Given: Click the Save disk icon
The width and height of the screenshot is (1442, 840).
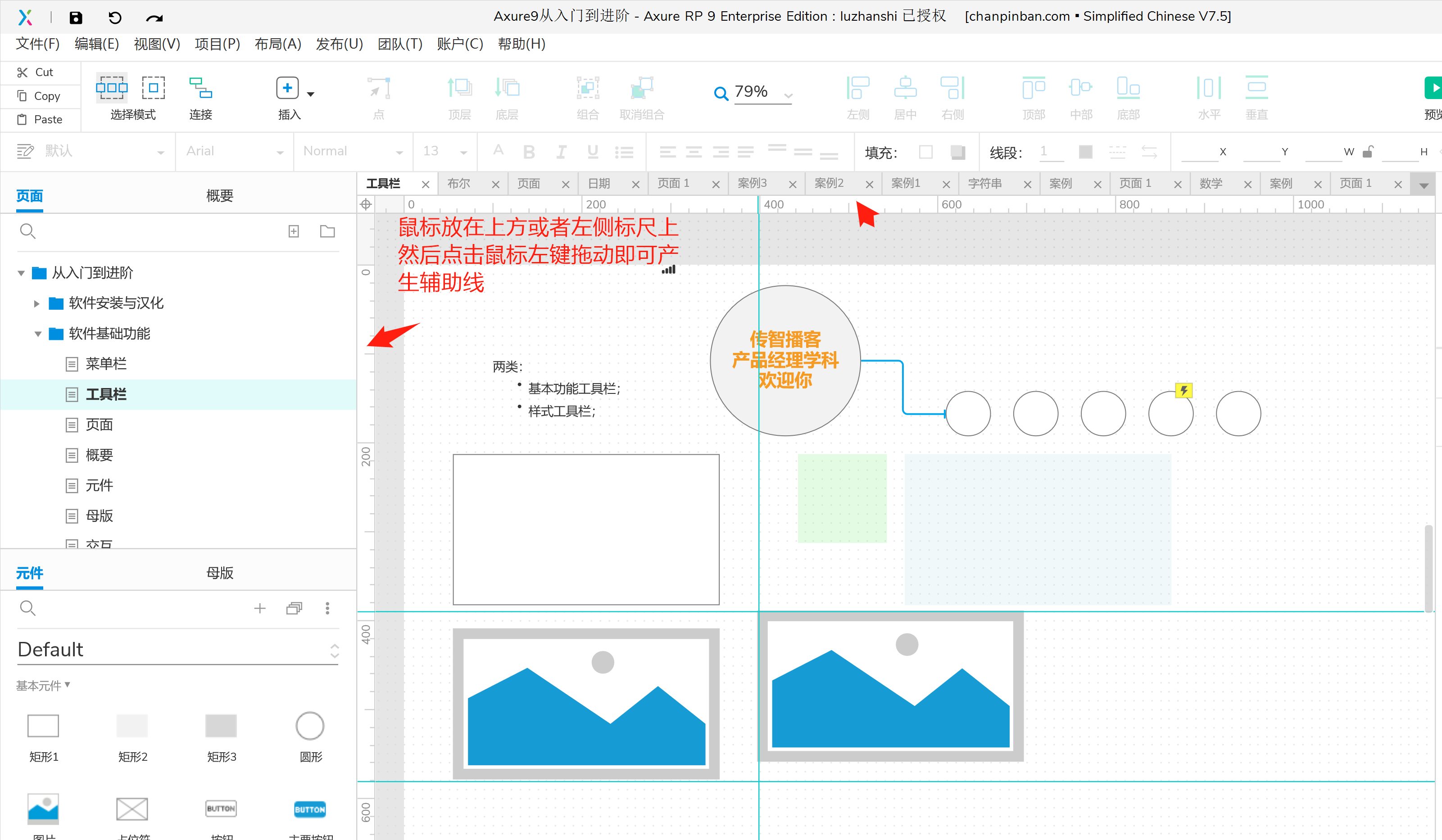Looking at the screenshot, I should coord(76,17).
